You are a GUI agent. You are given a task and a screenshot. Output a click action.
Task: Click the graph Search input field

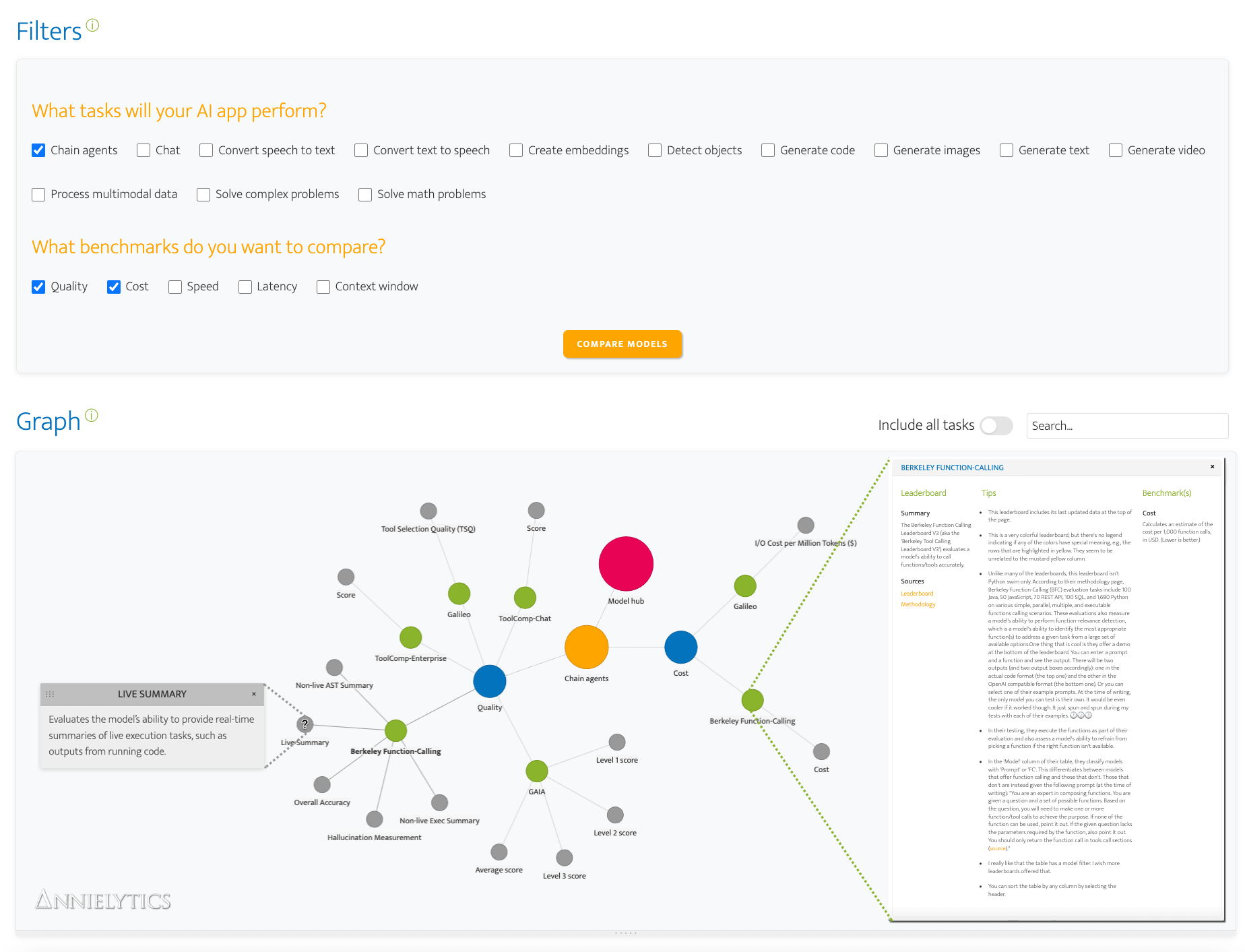coord(1126,426)
